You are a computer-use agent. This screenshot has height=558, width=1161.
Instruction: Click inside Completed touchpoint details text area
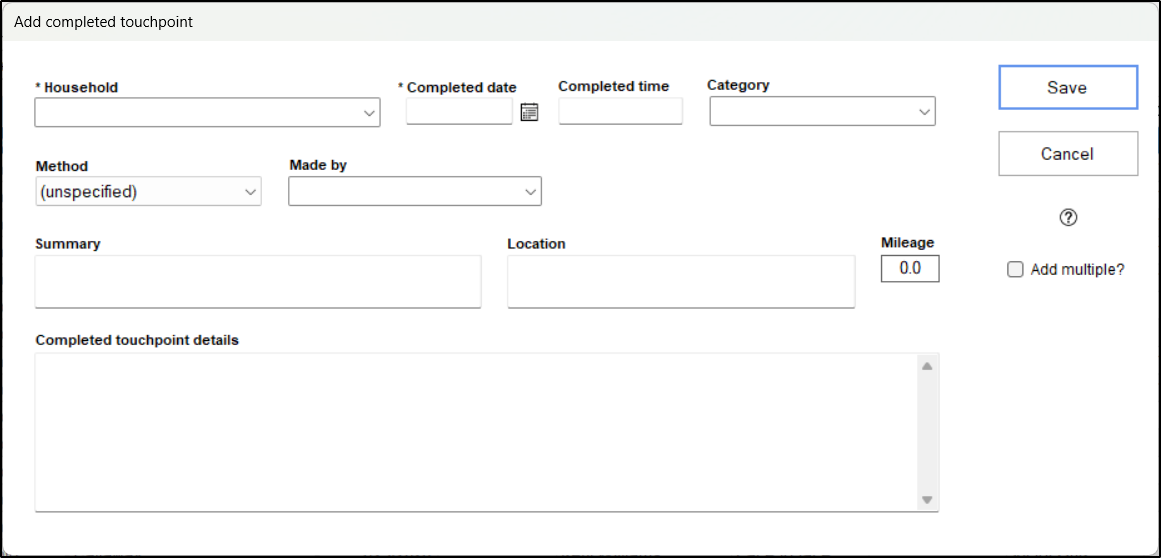(x=475, y=432)
